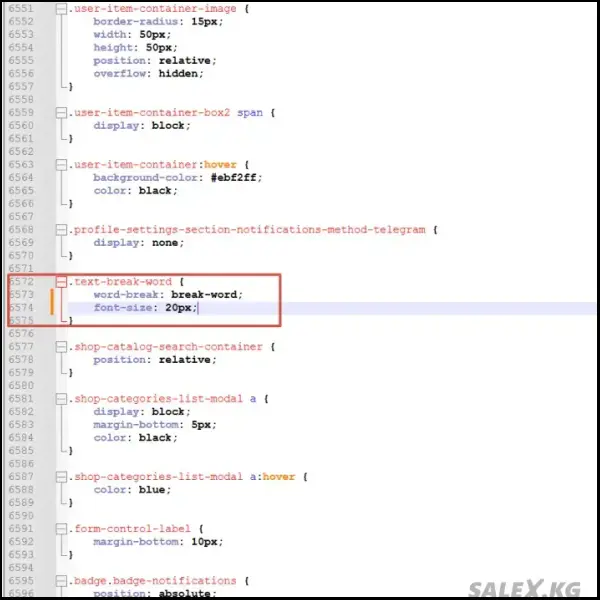Collapse the notifications-method-telegram rule fold

pyautogui.click(x=62, y=230)
